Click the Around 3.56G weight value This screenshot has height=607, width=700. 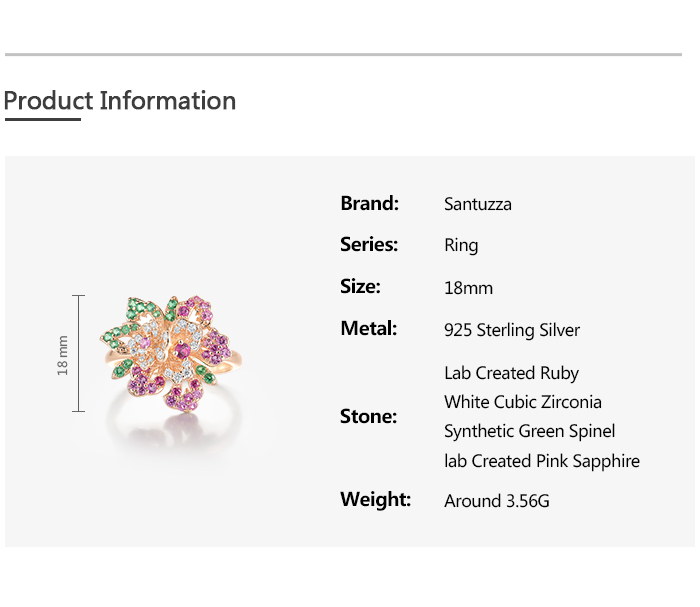497,501
